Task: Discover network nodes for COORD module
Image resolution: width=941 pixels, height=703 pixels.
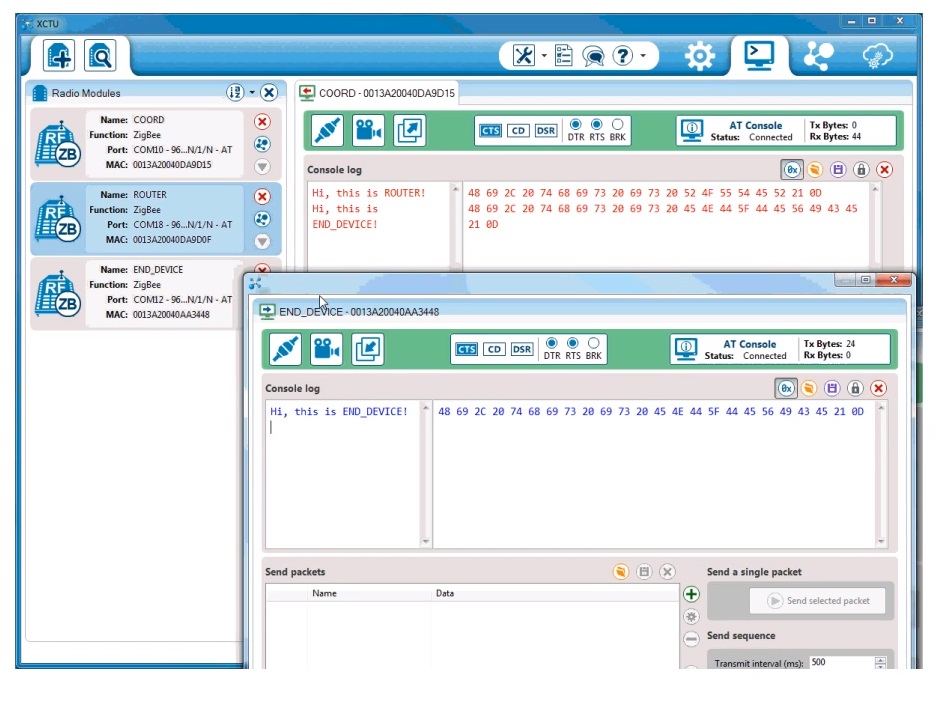Action: click(262, 144)
